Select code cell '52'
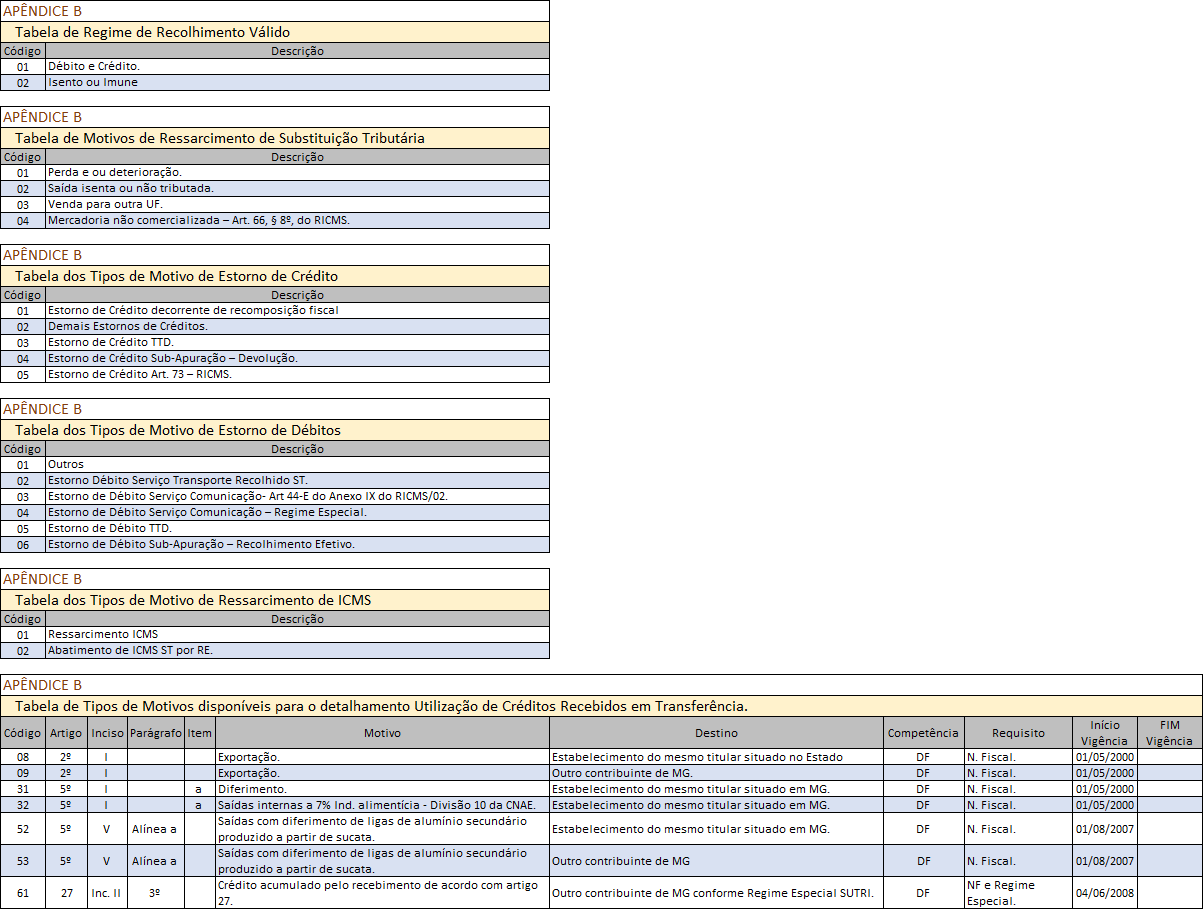 [23, 829]
